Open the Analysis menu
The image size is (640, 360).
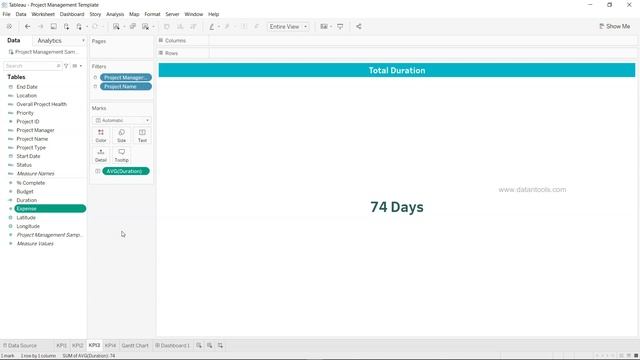tap(115, 14)
